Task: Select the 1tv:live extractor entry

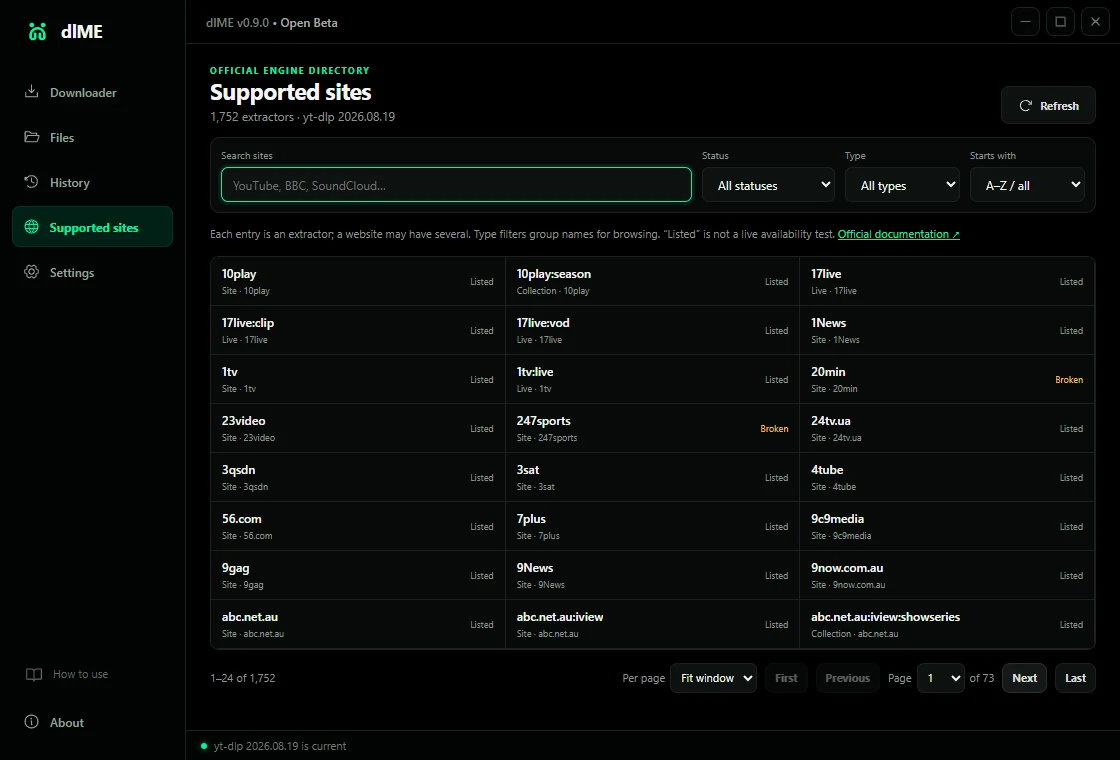Action: [652, 379]
